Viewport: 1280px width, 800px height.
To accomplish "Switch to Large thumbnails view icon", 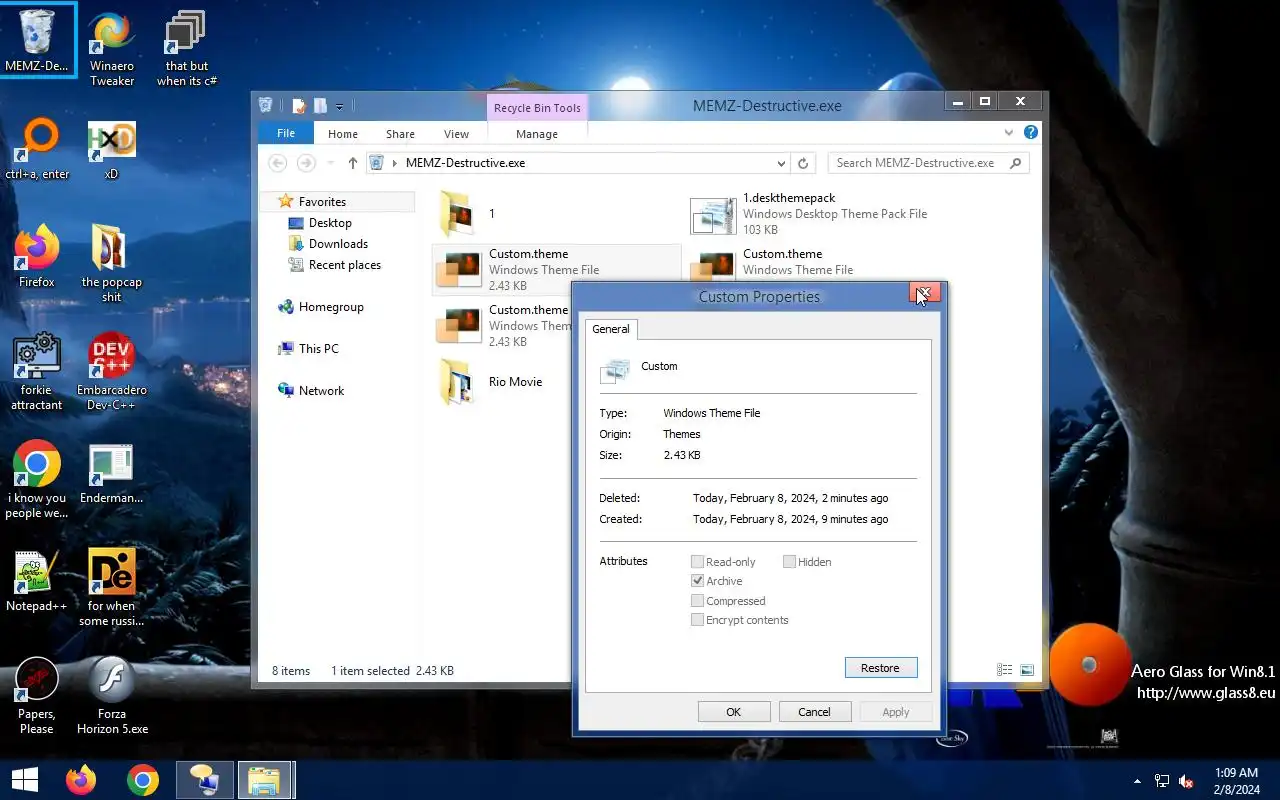I will coord(1026,670).
